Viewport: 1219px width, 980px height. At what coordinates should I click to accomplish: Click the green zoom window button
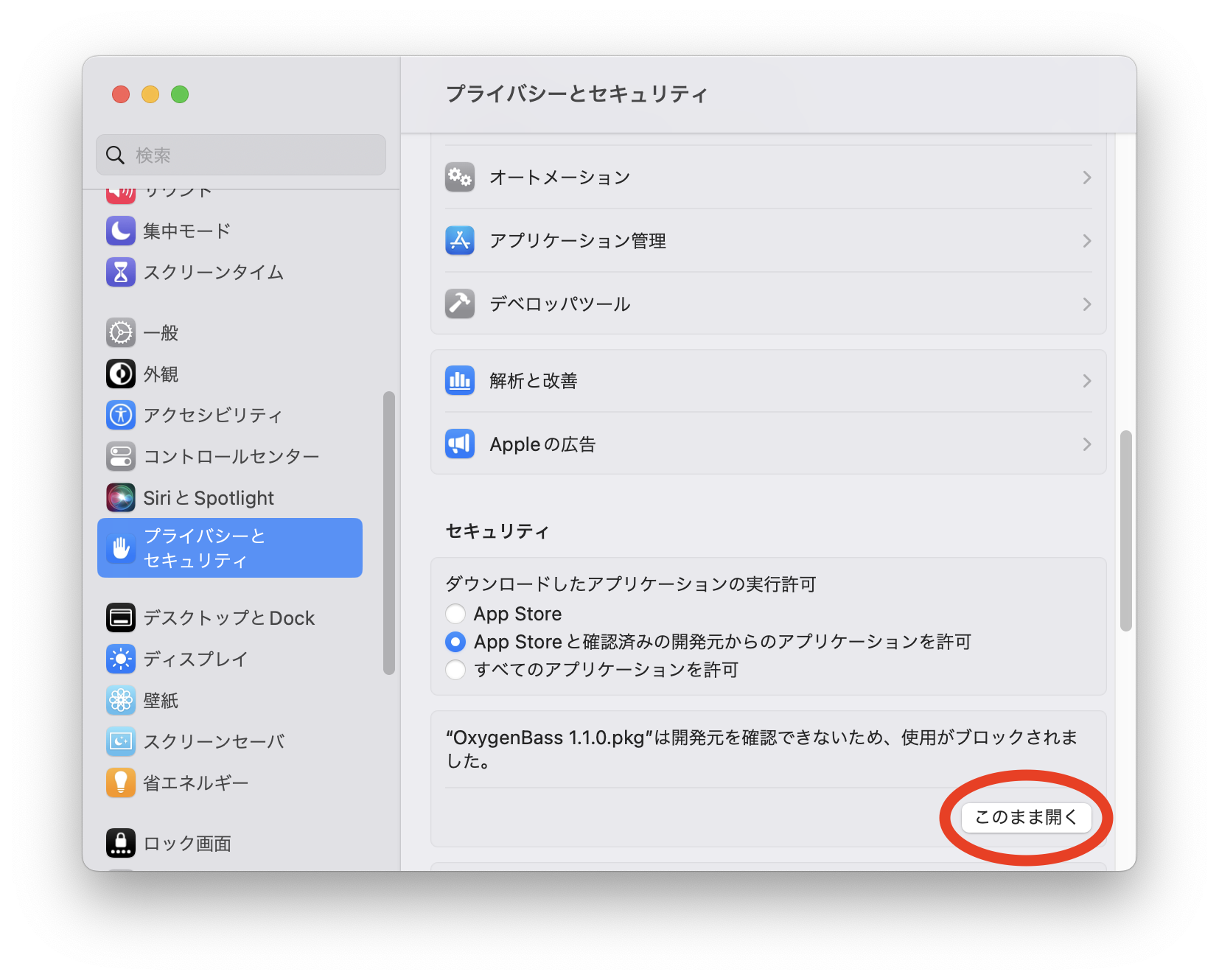point(180,94)
